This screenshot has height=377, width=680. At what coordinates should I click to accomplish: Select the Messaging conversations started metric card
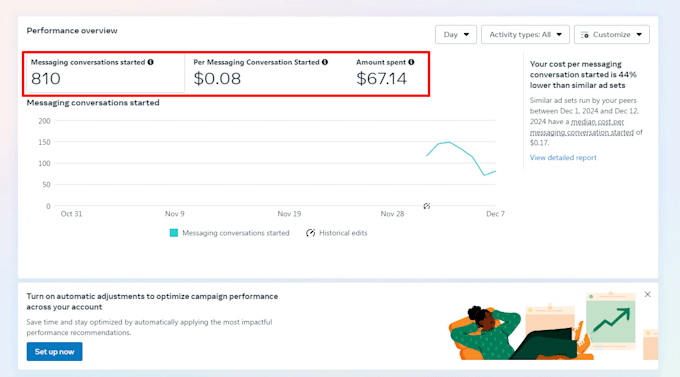coord(105,73)
